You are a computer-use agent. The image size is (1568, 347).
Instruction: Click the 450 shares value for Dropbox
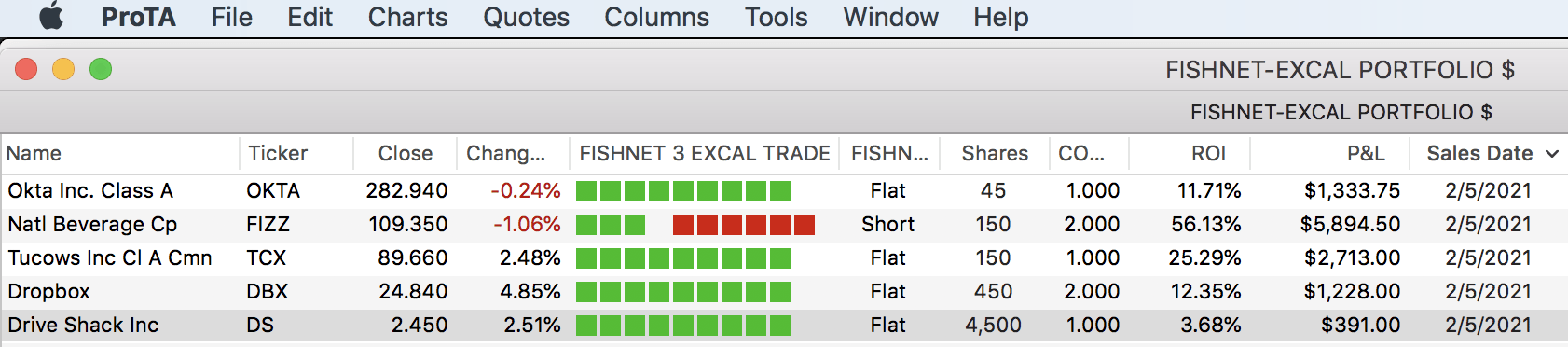[993, 291]
